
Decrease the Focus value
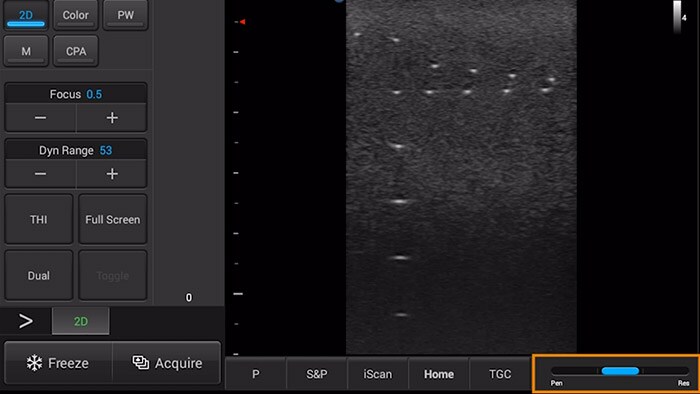point(40,118)
